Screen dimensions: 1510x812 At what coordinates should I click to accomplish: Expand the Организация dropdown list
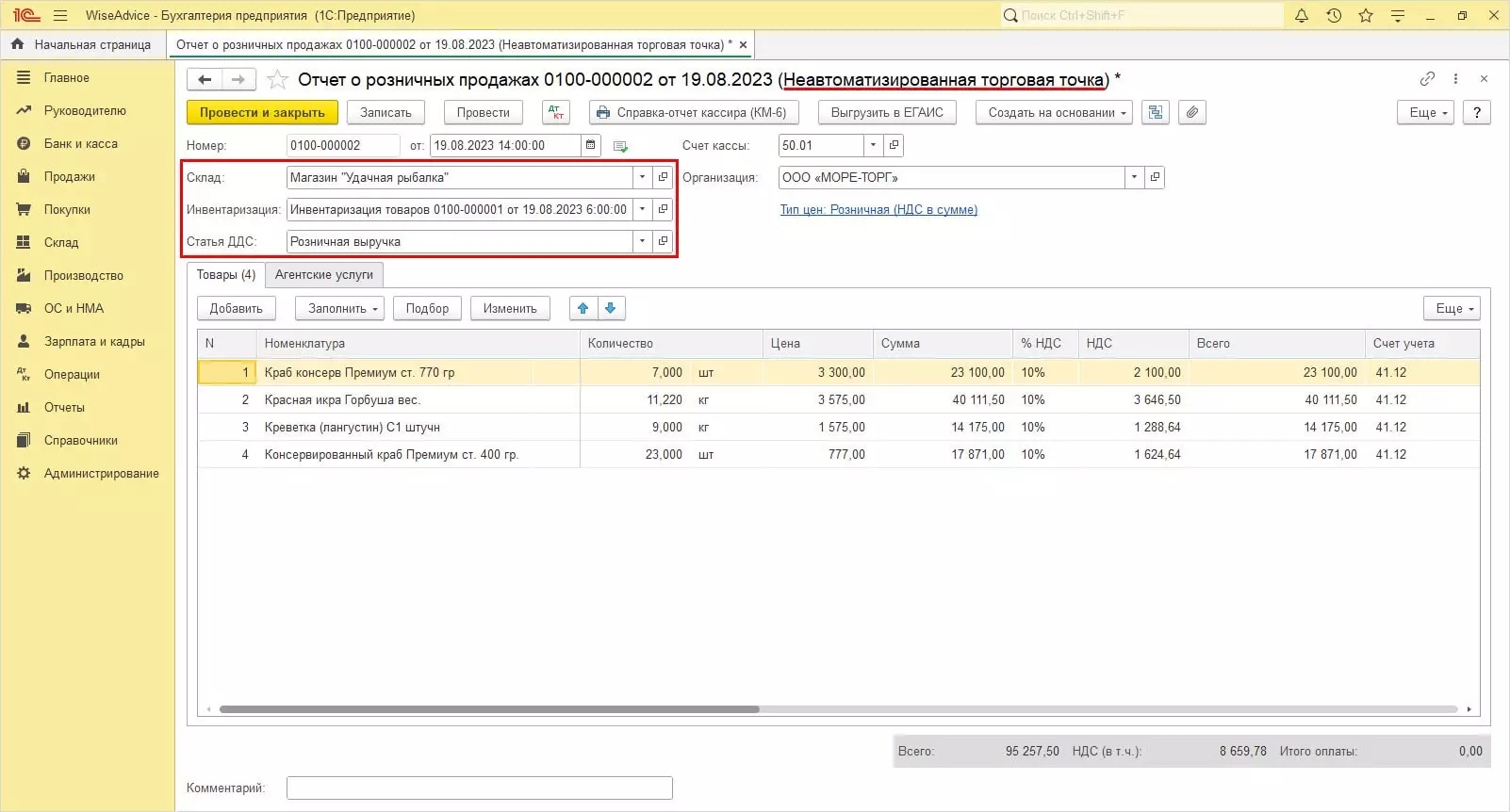coord(1134,177)
